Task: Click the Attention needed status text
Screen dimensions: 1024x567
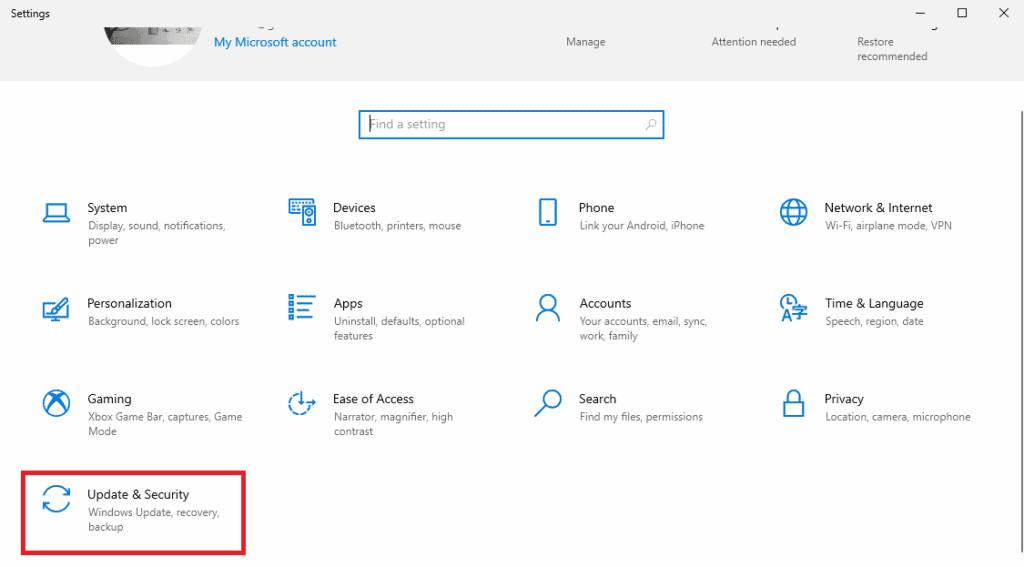Action: pyautogui.click(x=754, y=42)
